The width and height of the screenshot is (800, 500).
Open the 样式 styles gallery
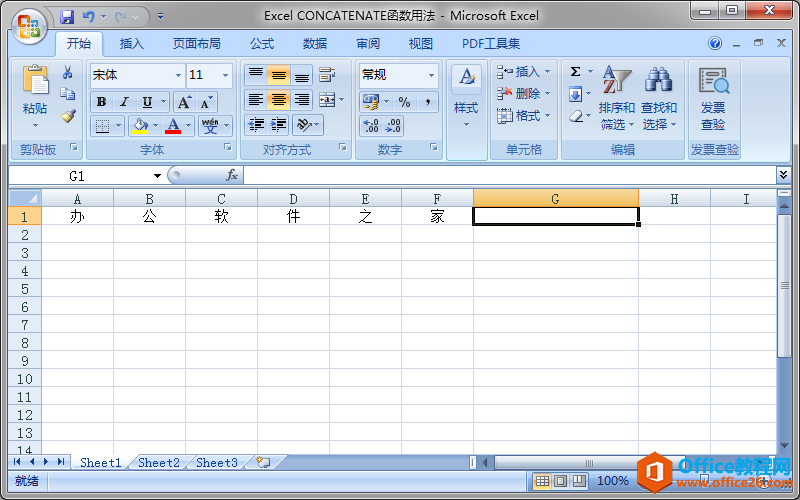pyautogui.click(x=466, y=97)
